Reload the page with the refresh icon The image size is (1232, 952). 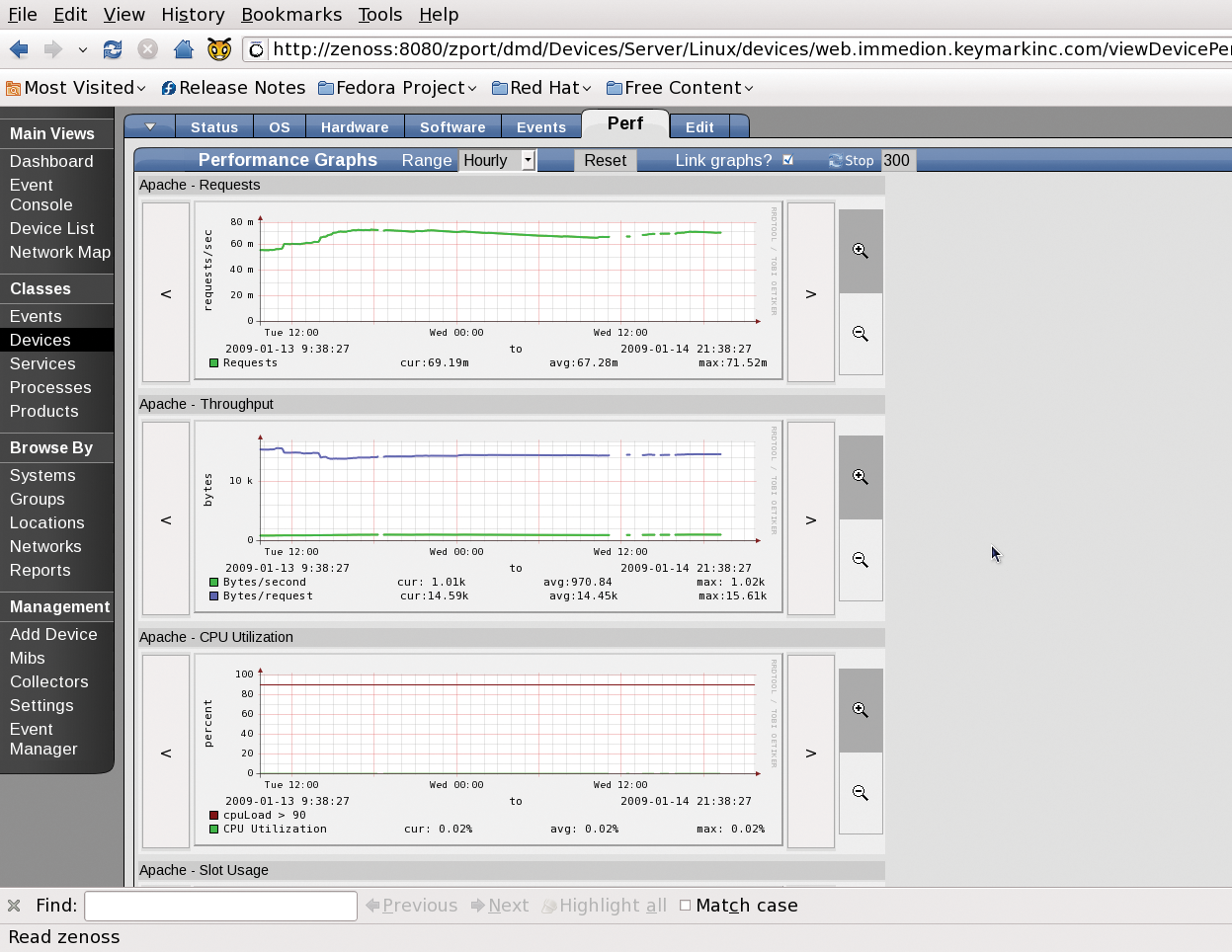(x=113, y=49)
